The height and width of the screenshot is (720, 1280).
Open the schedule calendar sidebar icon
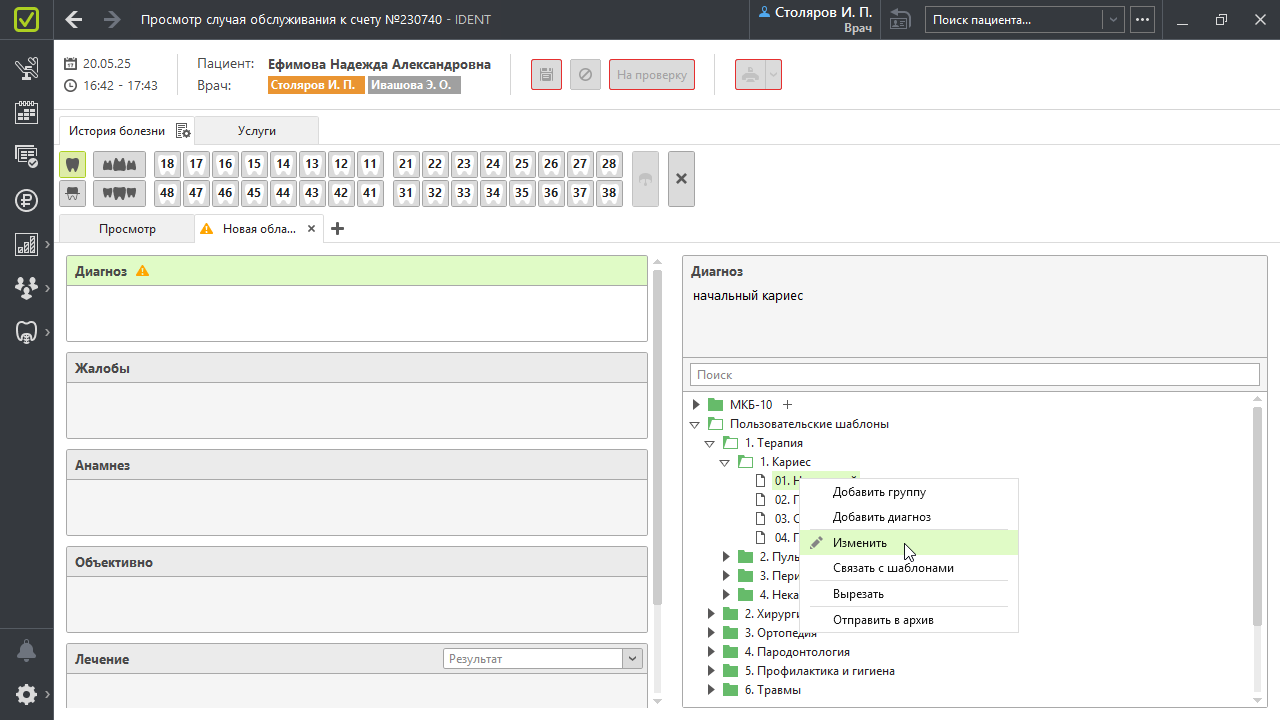(x=27, y=112)
